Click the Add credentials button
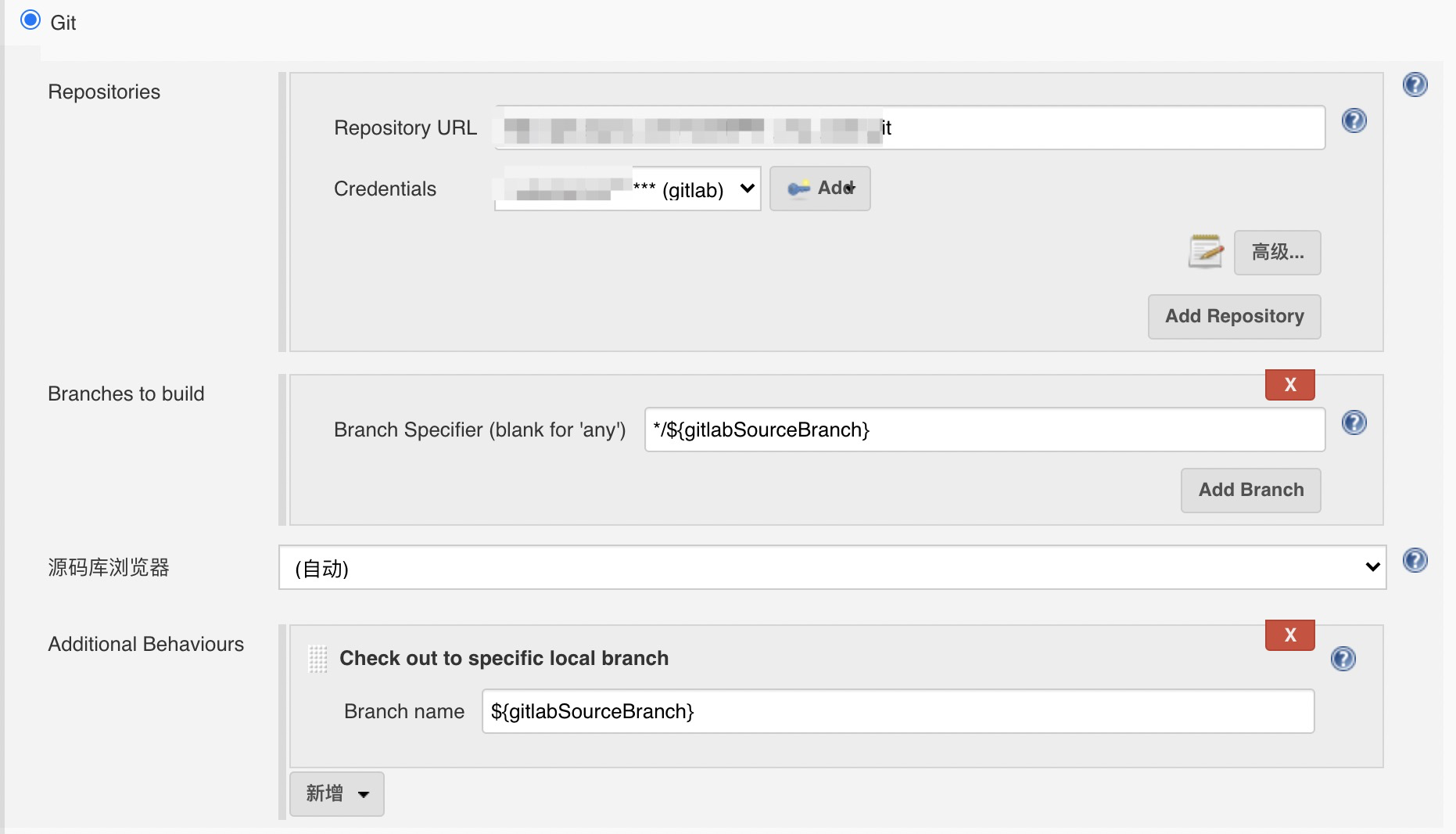Screen dimensions: 1456x834 [819, 189]
